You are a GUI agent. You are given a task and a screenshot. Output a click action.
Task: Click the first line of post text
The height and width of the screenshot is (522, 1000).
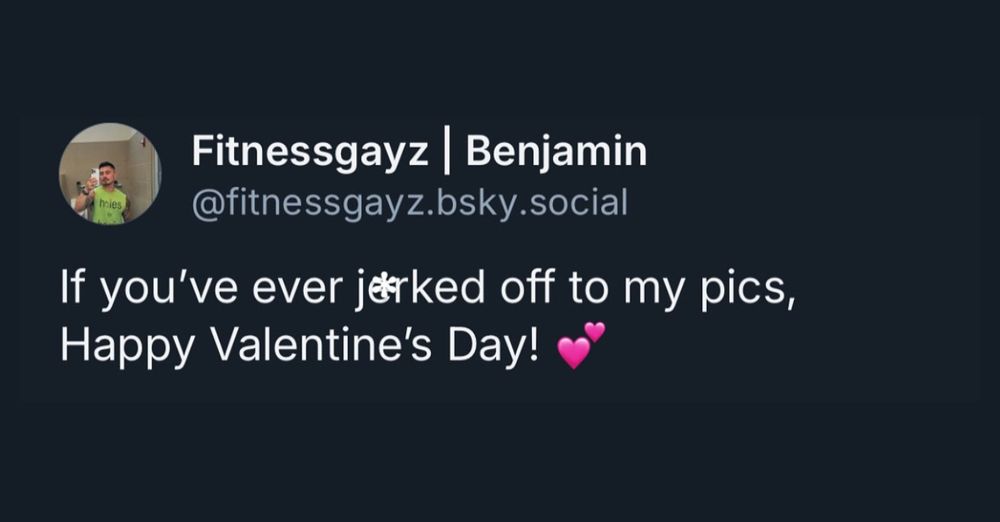pyautogui.click(x=427, y=290)
